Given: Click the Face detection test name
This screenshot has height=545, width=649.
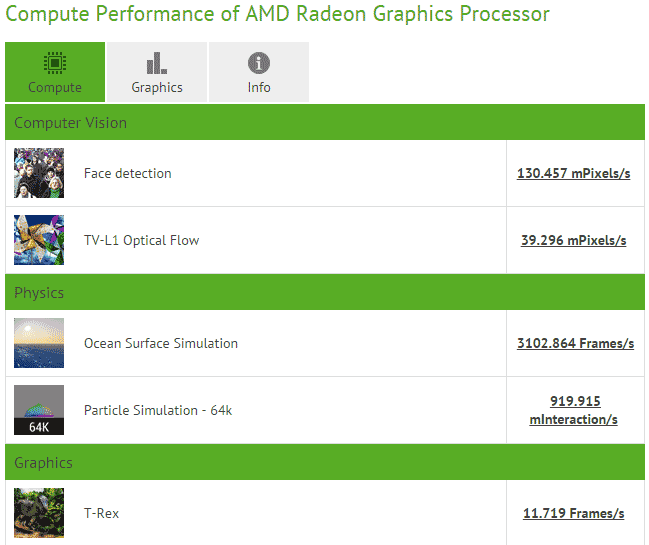Looking at the screenshot, I should (128, 173).
